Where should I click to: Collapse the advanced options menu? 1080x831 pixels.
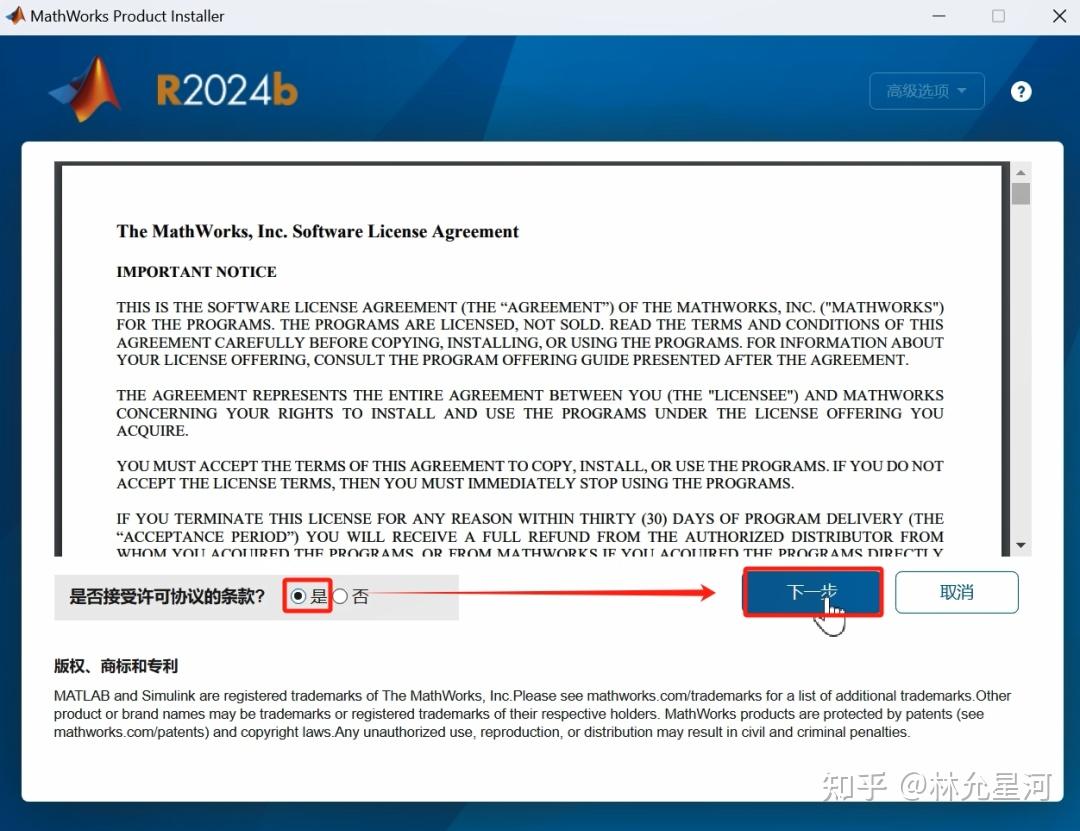[x=927, y=90]
